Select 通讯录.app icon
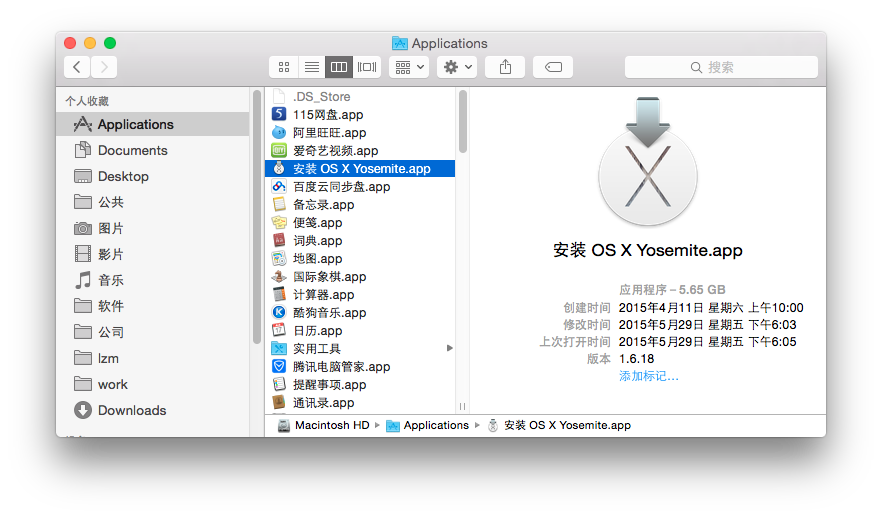 click(x=279, y=402)
